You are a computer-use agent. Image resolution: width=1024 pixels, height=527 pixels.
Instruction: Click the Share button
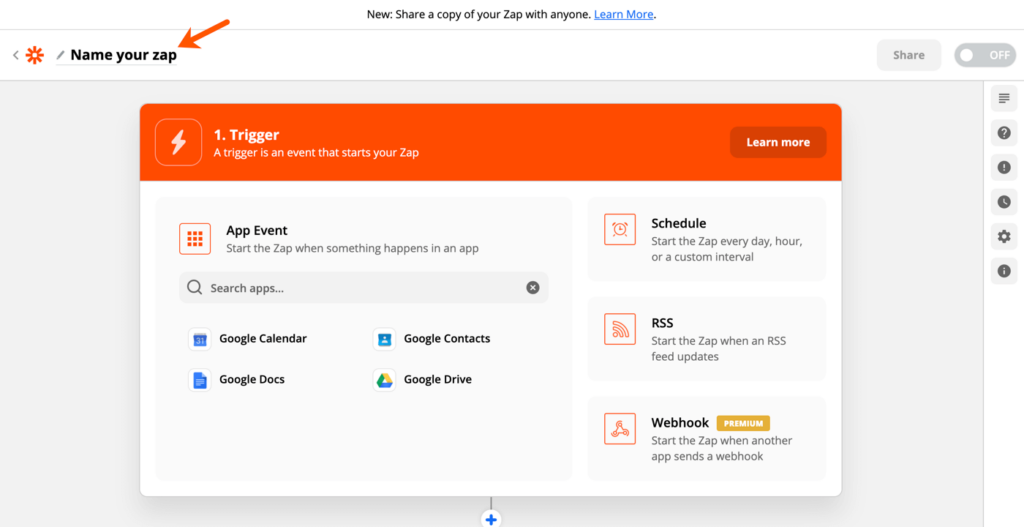point(908,55)
